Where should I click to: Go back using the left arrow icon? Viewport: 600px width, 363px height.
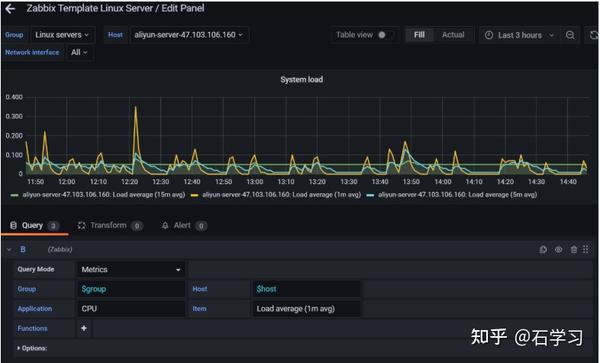point(10,8)
